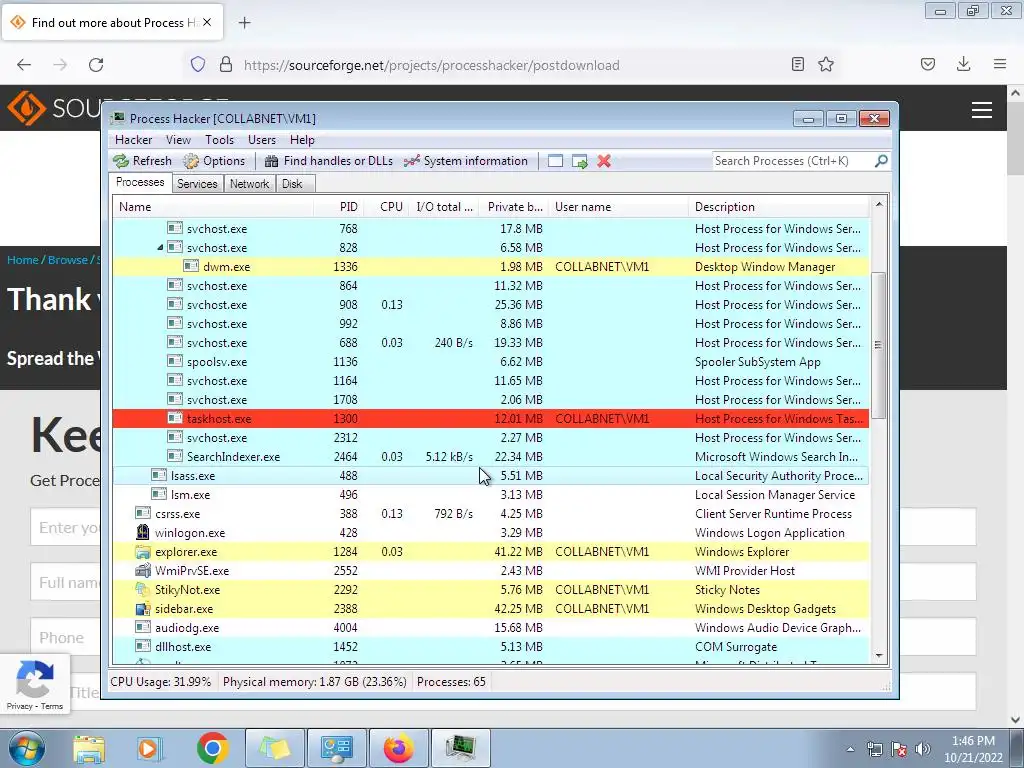Click the Refresh toolbar button
This screenshot has height=768, width=1024.
point(142,161)
